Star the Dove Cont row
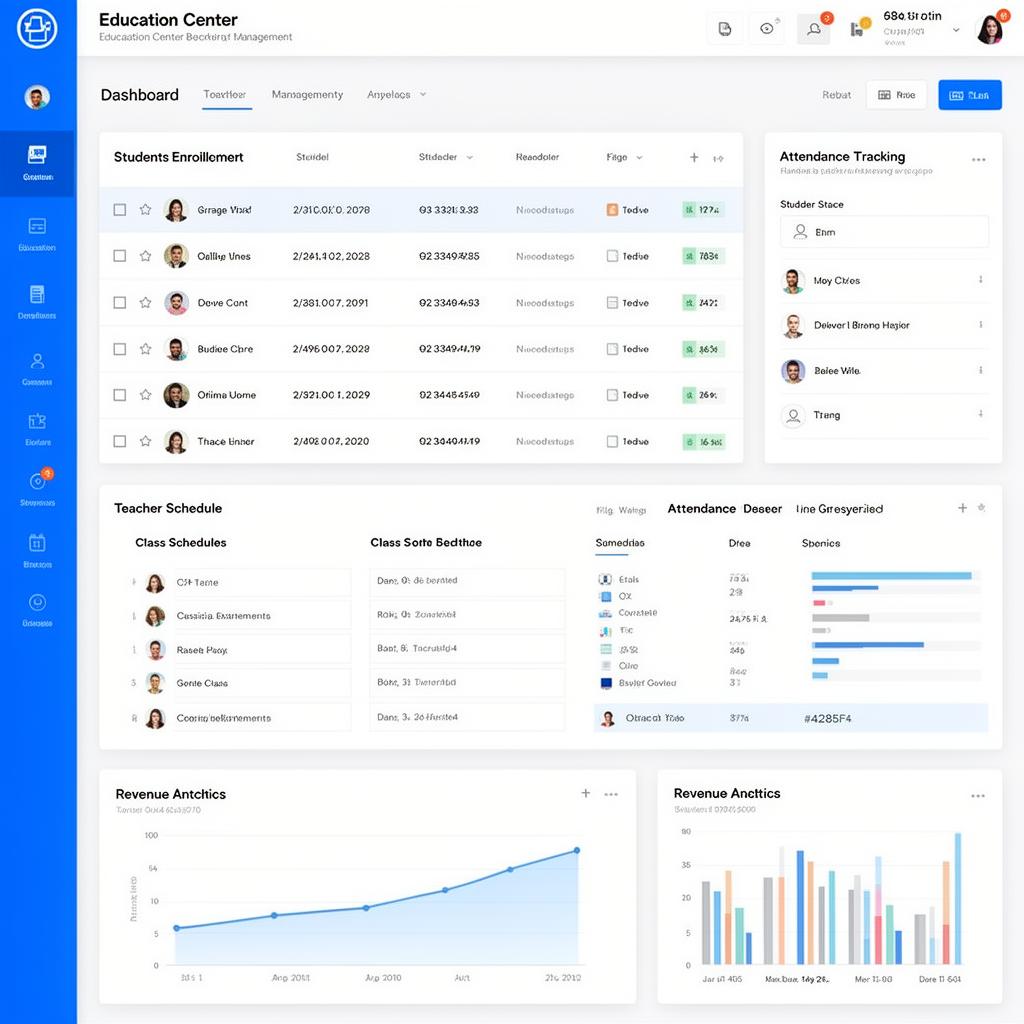The width and height of the screenshot is (1024, 1024). (145, 302)
